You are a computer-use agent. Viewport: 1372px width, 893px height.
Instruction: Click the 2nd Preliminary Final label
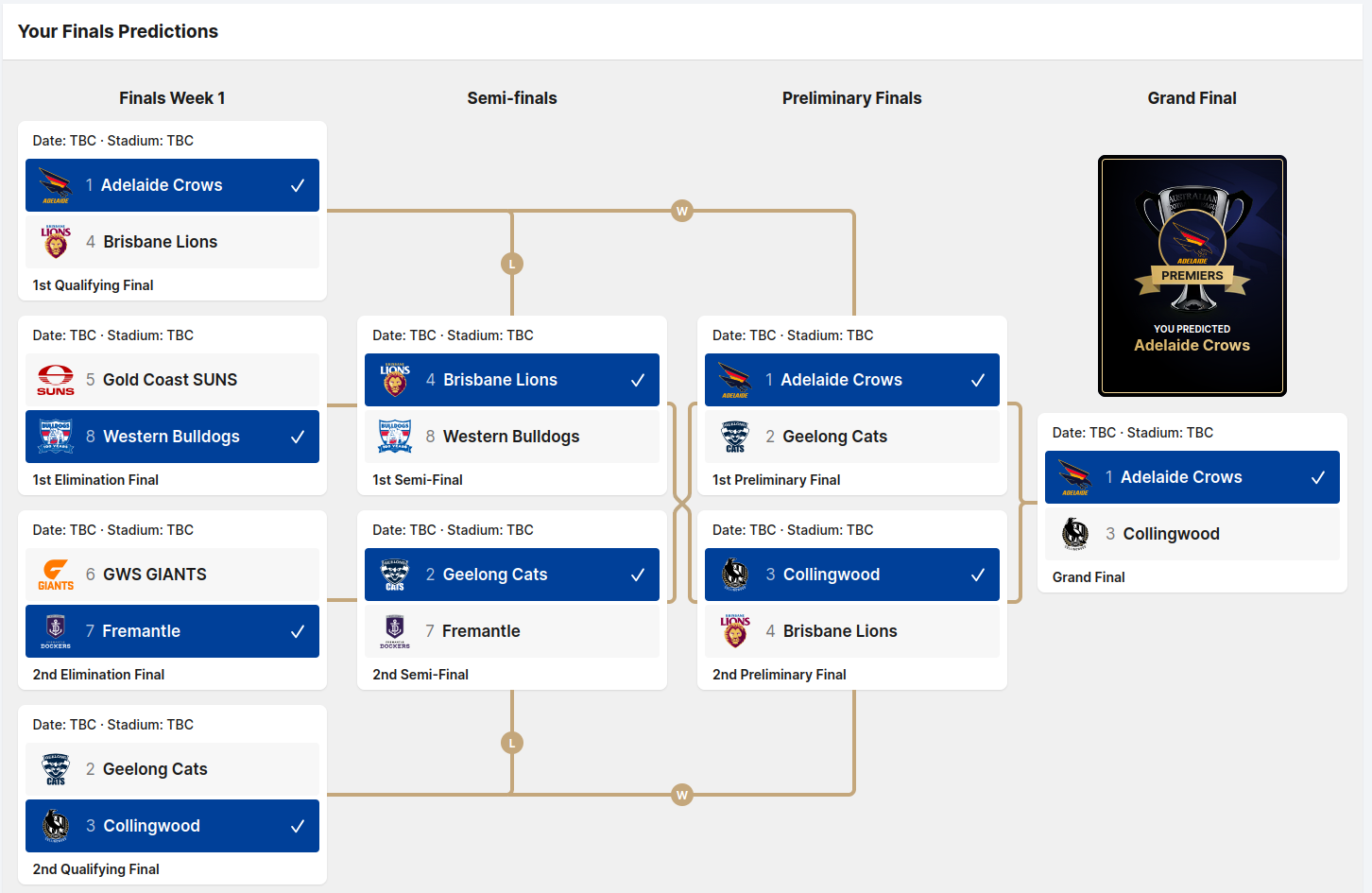tap(780, 675)
